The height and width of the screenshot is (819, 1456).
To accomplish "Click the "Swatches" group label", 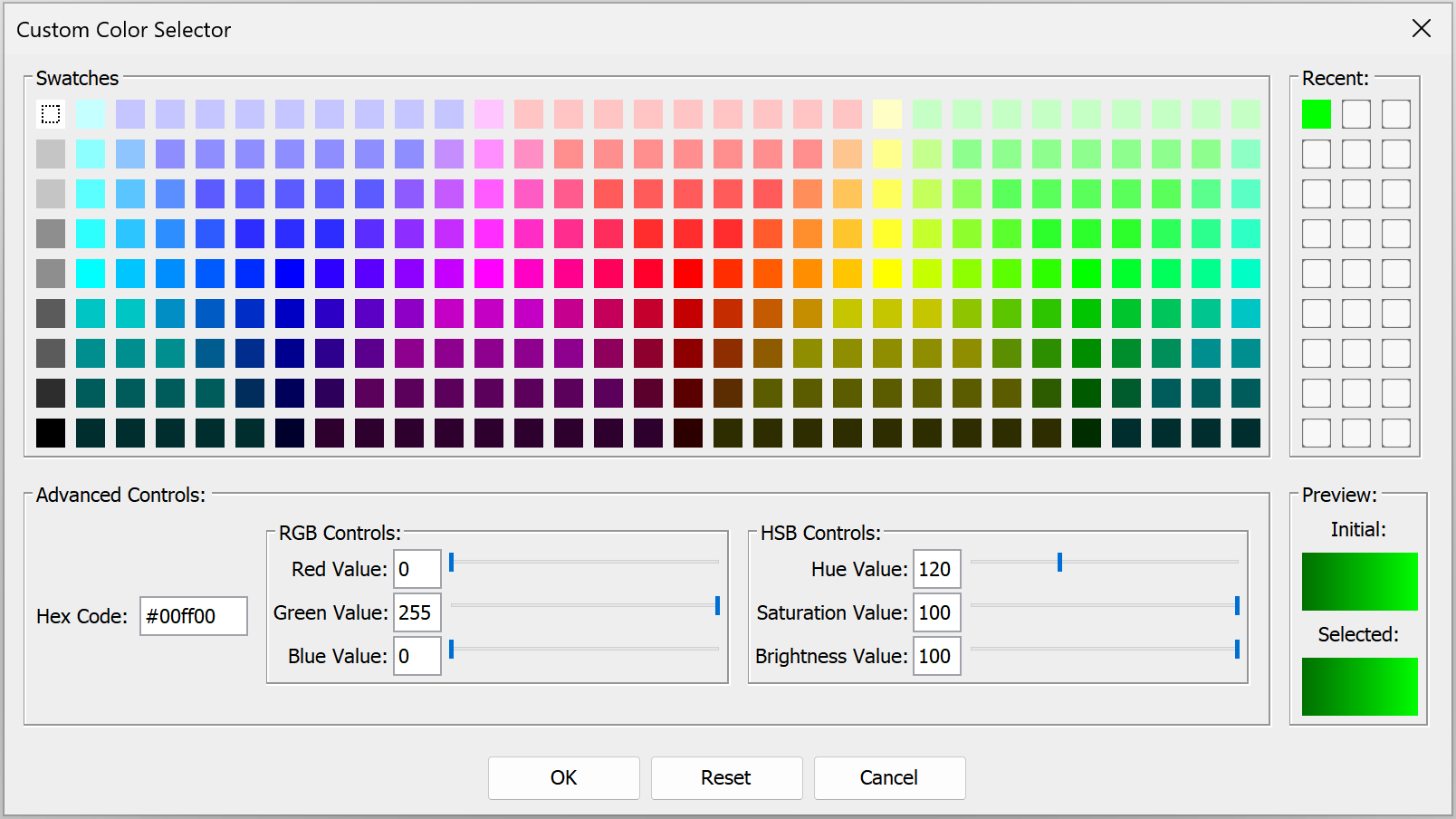I will coord(77,78).
